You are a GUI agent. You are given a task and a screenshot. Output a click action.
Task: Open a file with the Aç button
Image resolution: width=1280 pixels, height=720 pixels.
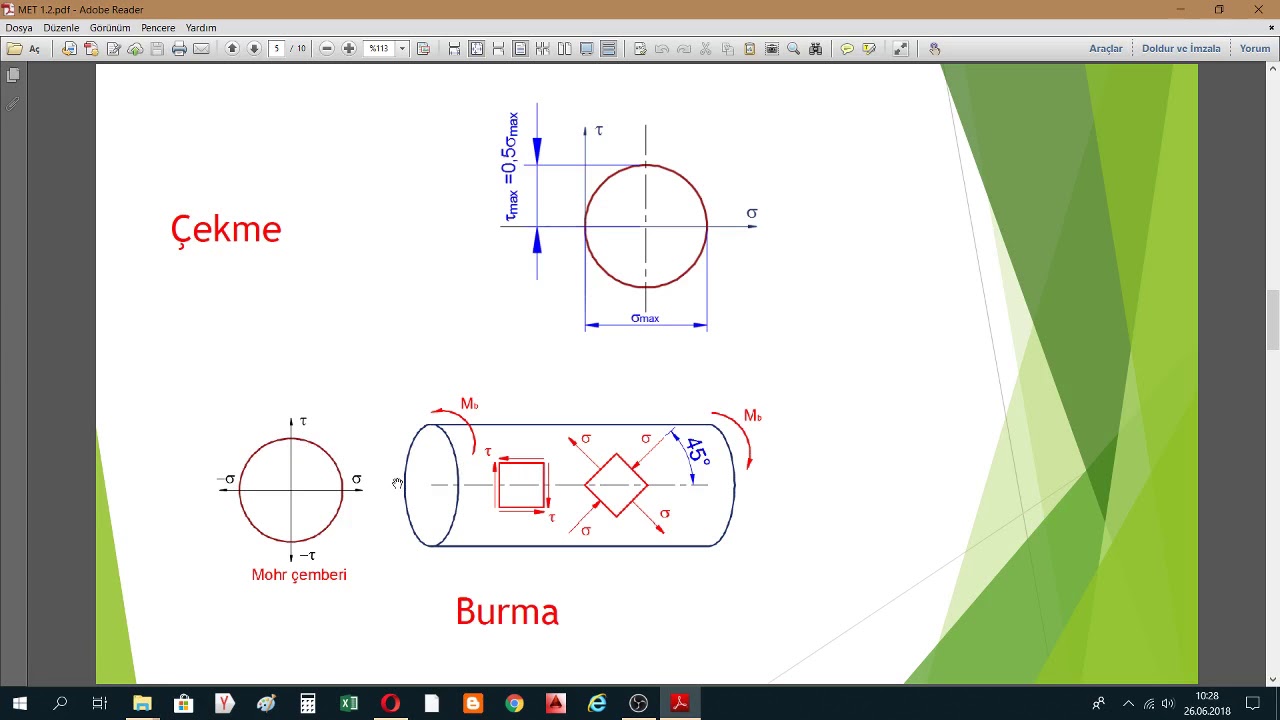23,48
